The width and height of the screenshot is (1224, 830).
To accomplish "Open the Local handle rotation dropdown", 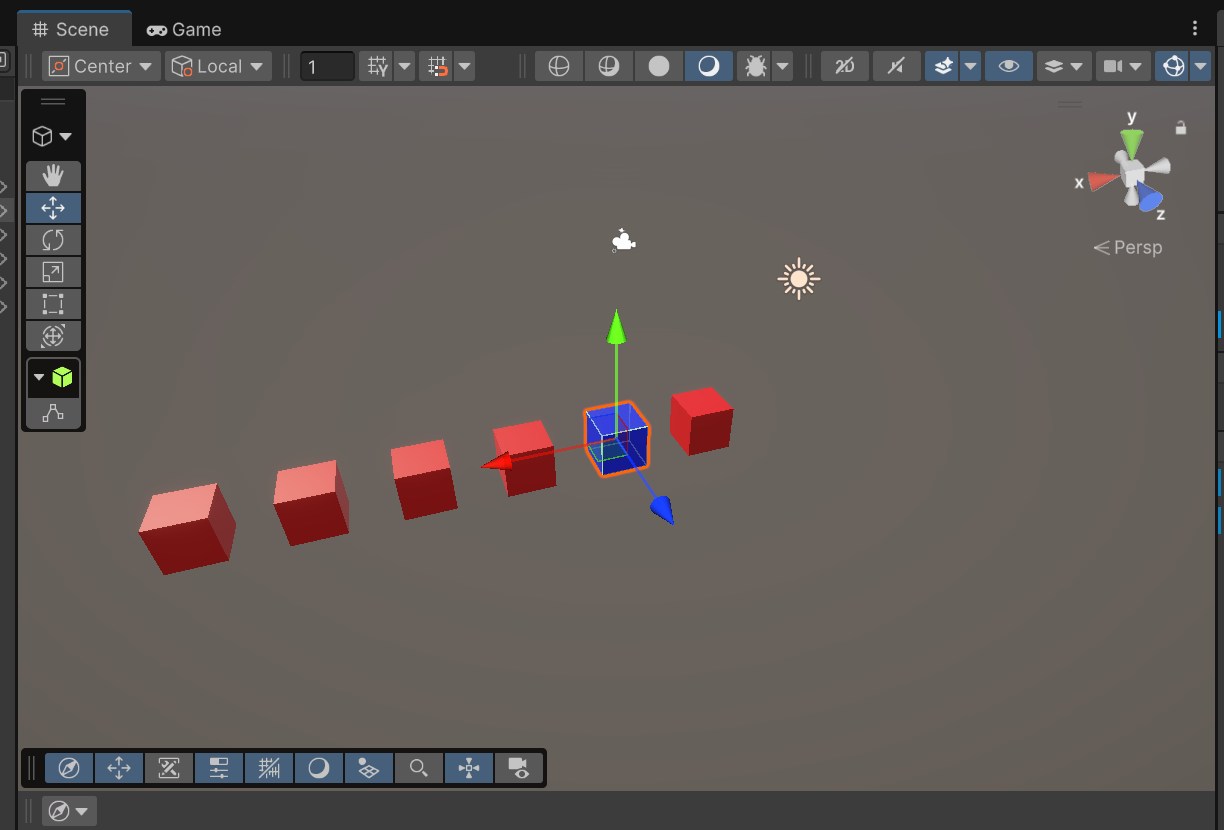I will pyautogui.click(x=218, y=66).
